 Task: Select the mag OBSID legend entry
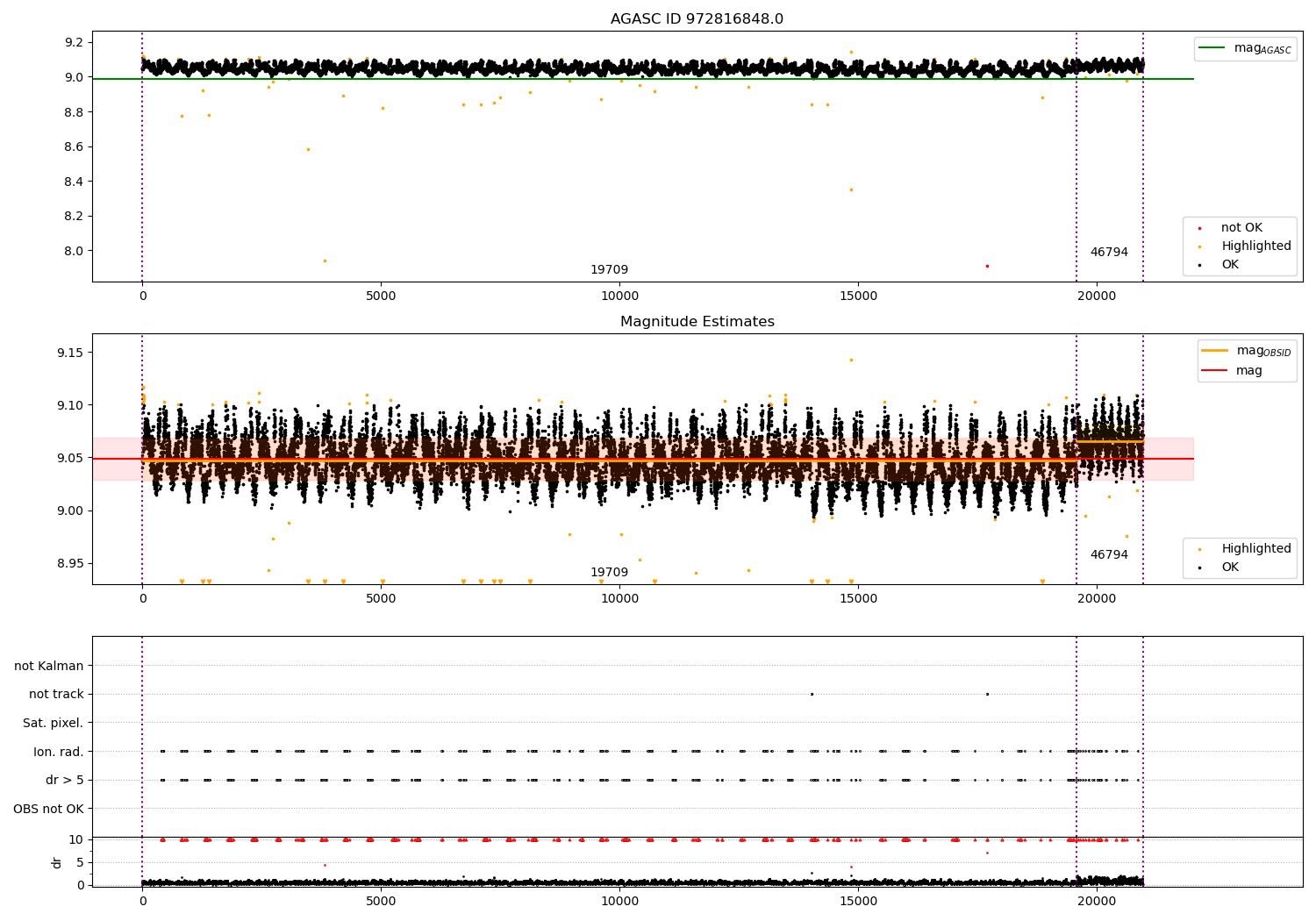click(1247, 351)
